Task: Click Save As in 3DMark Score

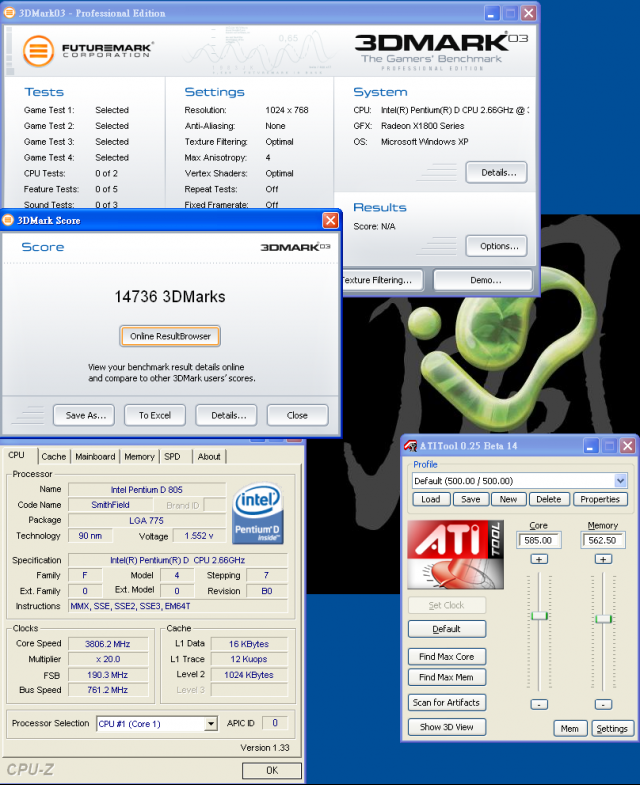Action: (84, 415)
